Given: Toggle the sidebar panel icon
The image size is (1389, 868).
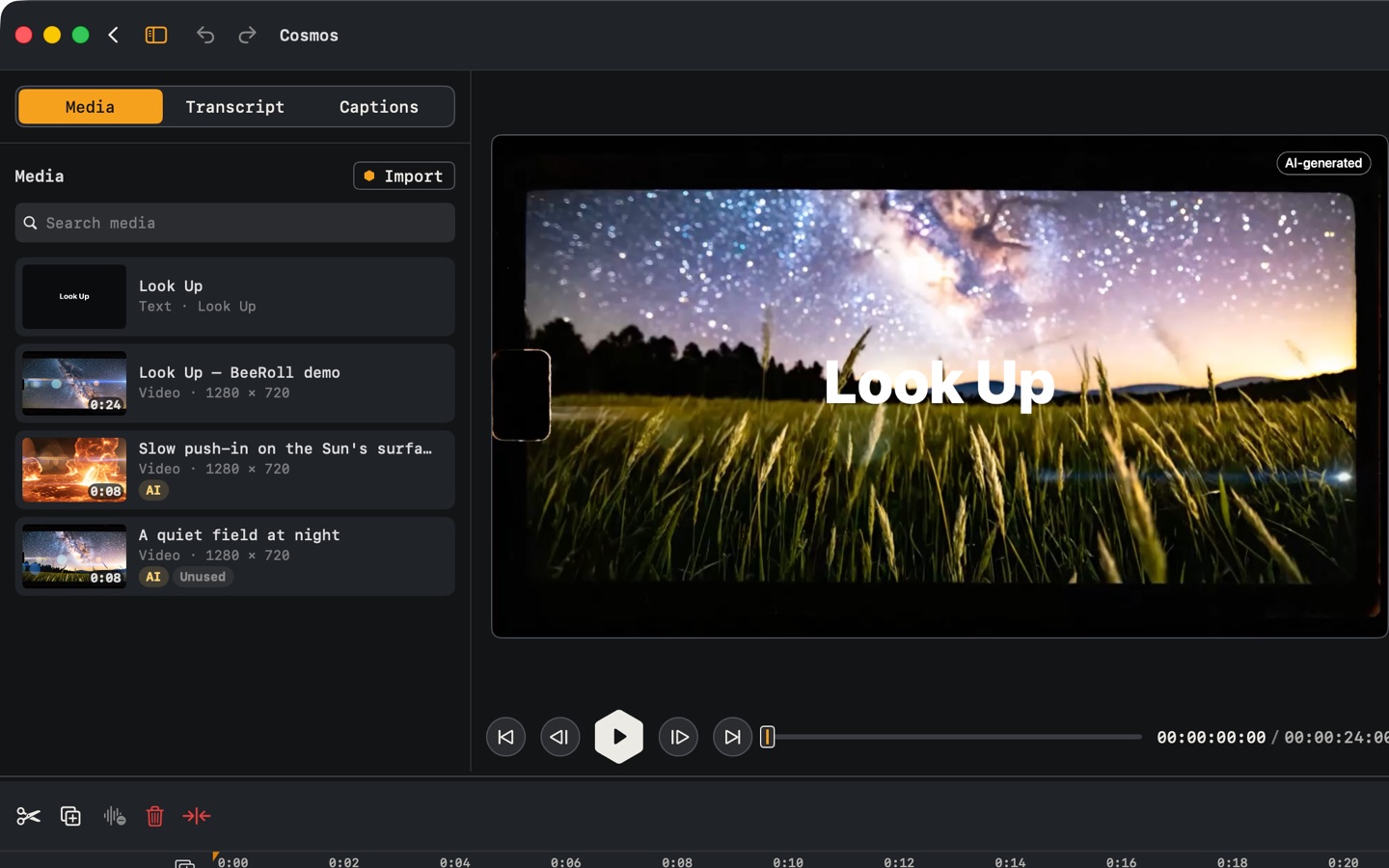Looking at the screenshot, I should coord(156,36).
